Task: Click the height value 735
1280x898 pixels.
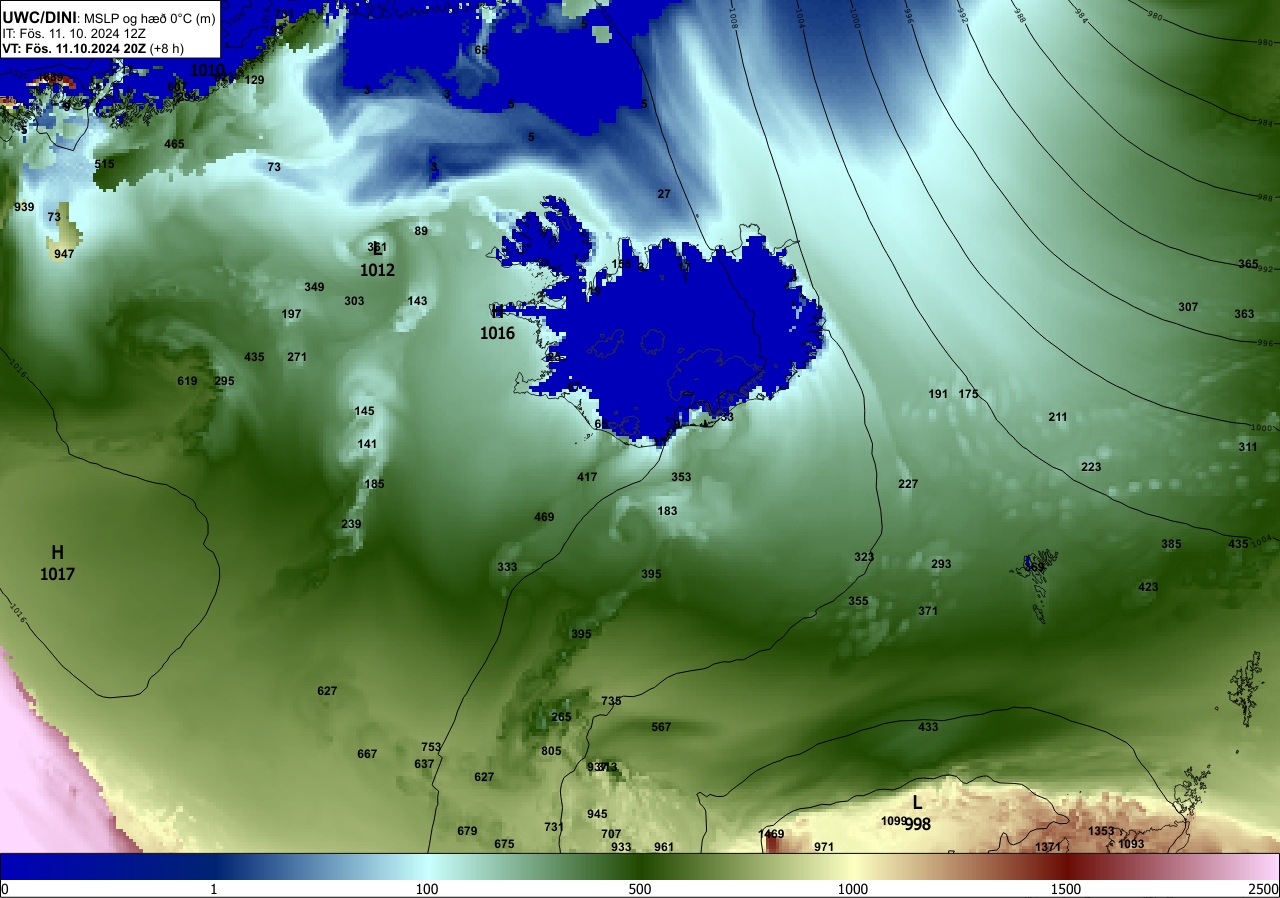Action: 611,701
